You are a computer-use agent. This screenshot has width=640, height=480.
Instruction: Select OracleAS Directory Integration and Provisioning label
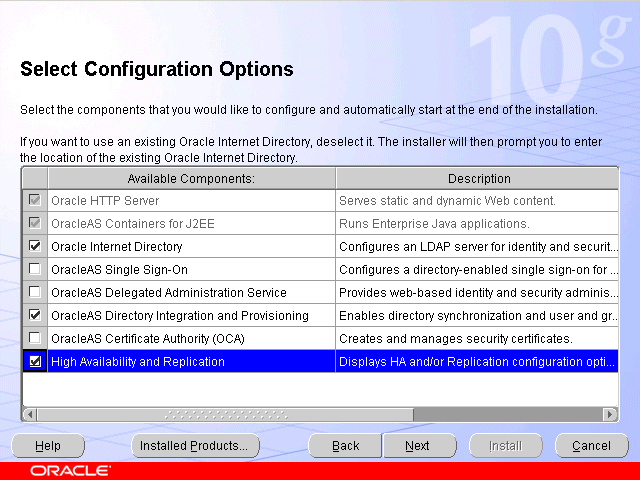[180, 316]
